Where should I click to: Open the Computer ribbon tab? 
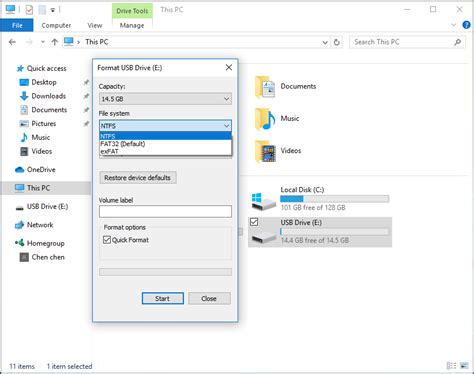pos(56,25)
